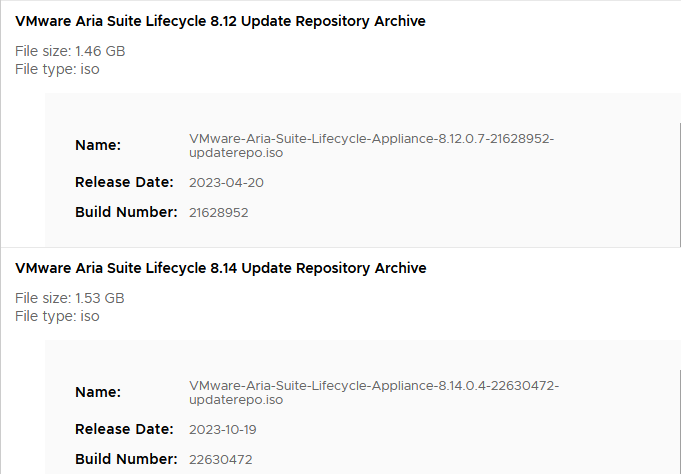Click the 1.46 GB file size text
This screenshot has height=474, width=681.
coord(70,51)
